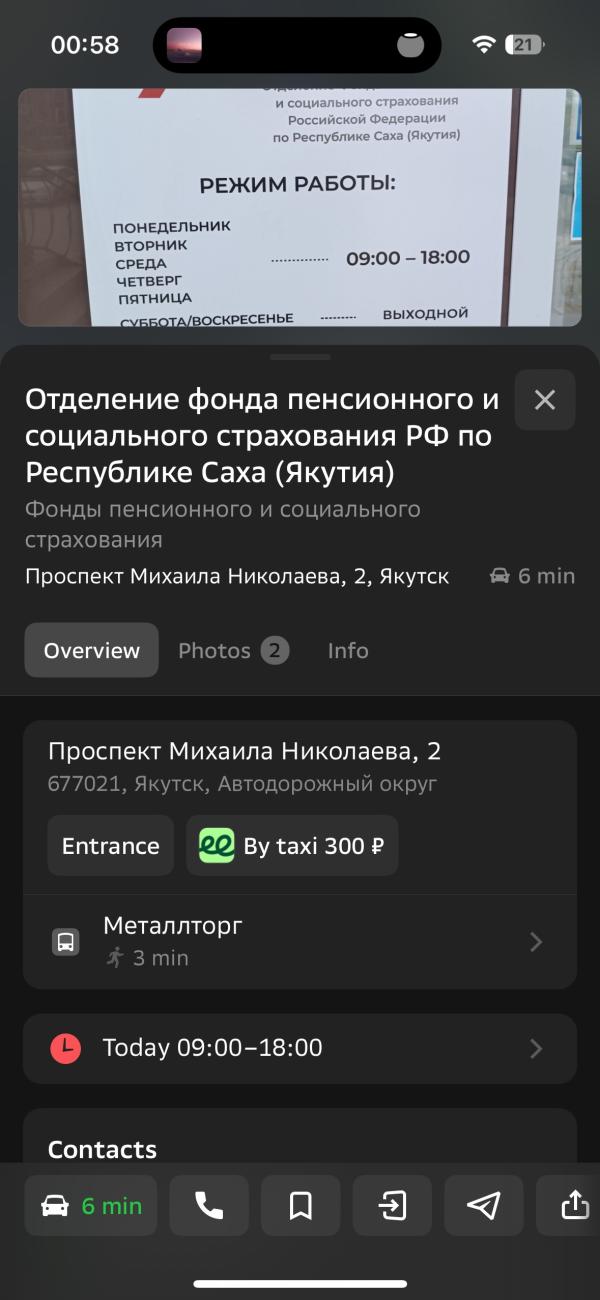
Task: Tap the entrance door icon button
Action: click(392, 1206)
